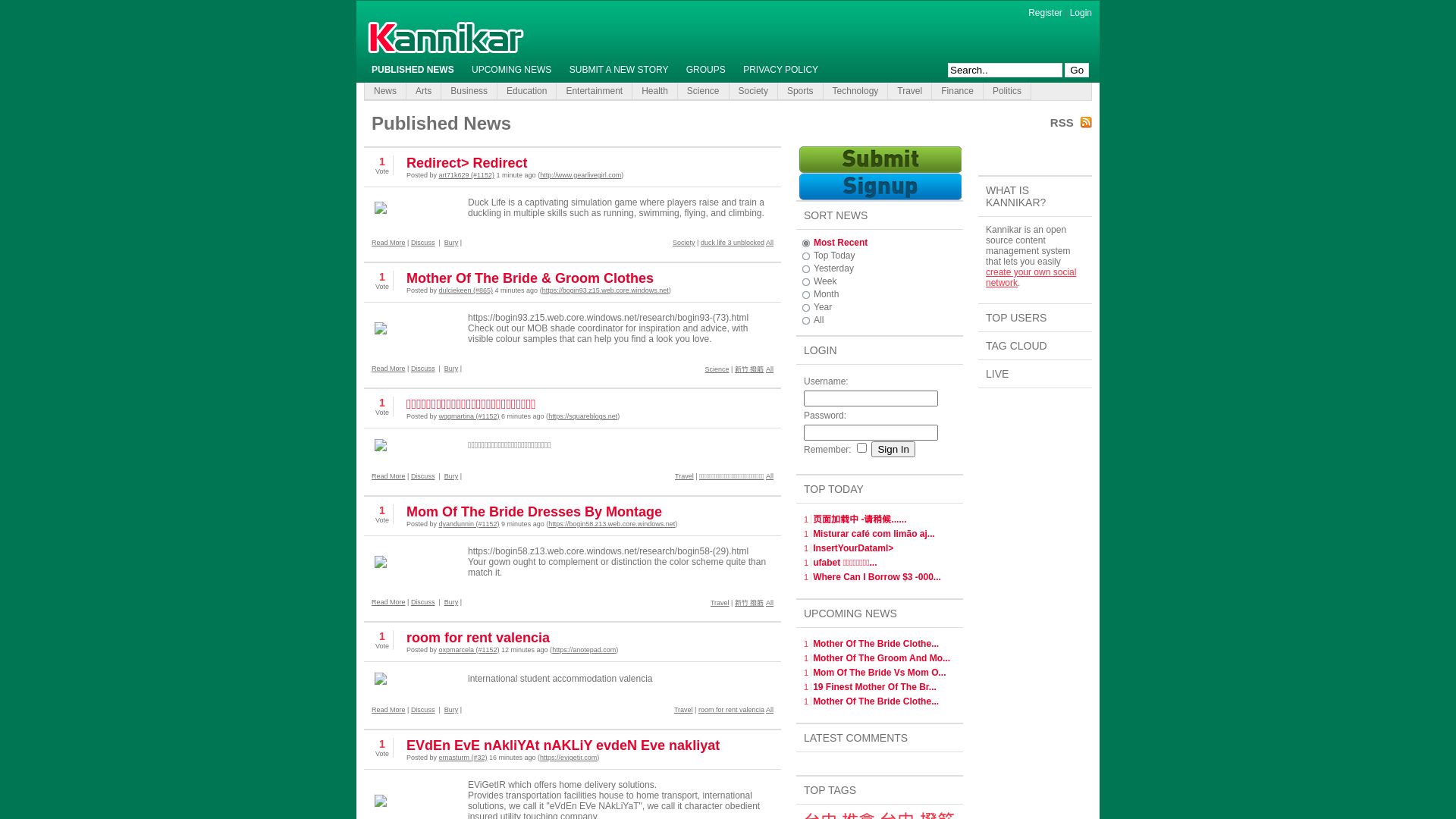Click the Sign In button
The image size is (1456, 819).
[892, 449]
